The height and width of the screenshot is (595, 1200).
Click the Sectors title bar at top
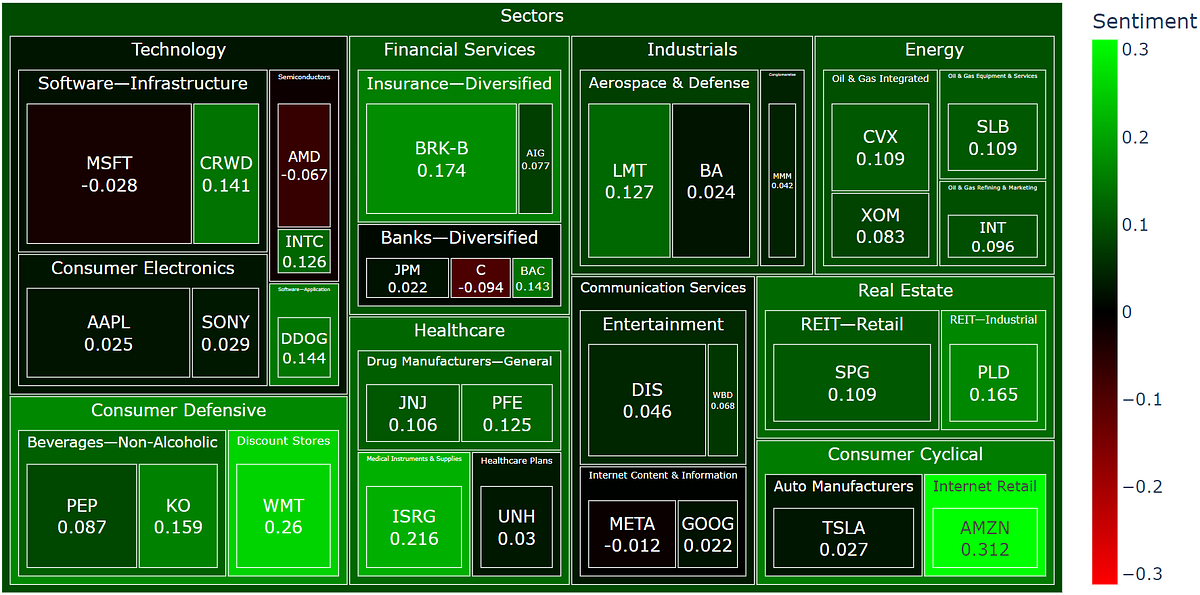click(x=533, y=16)
